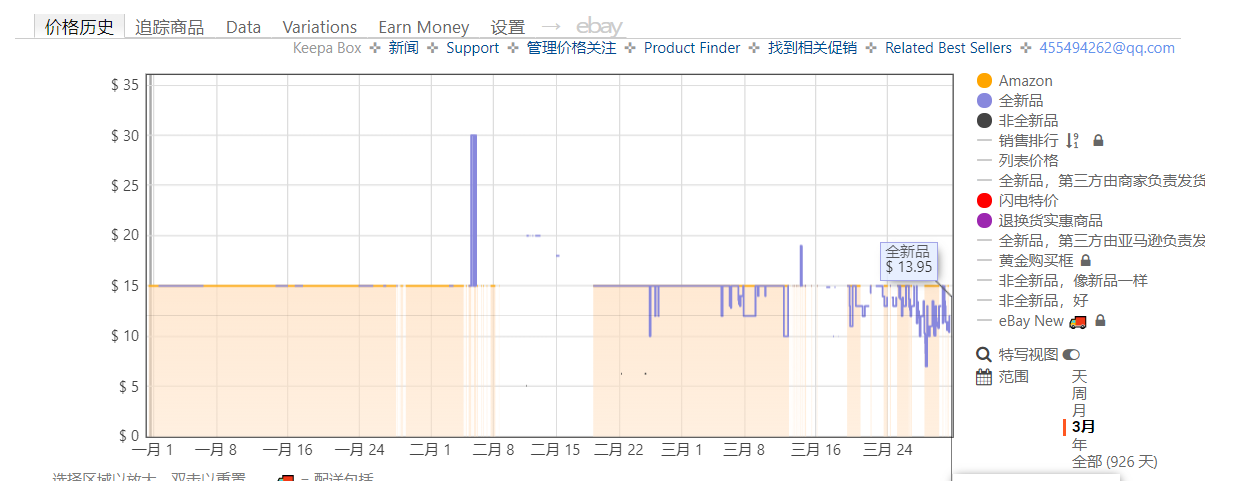Click the lock icon beside 黄金购买框
Screen dimensions: 1239x481
[x=1086, y=261]
